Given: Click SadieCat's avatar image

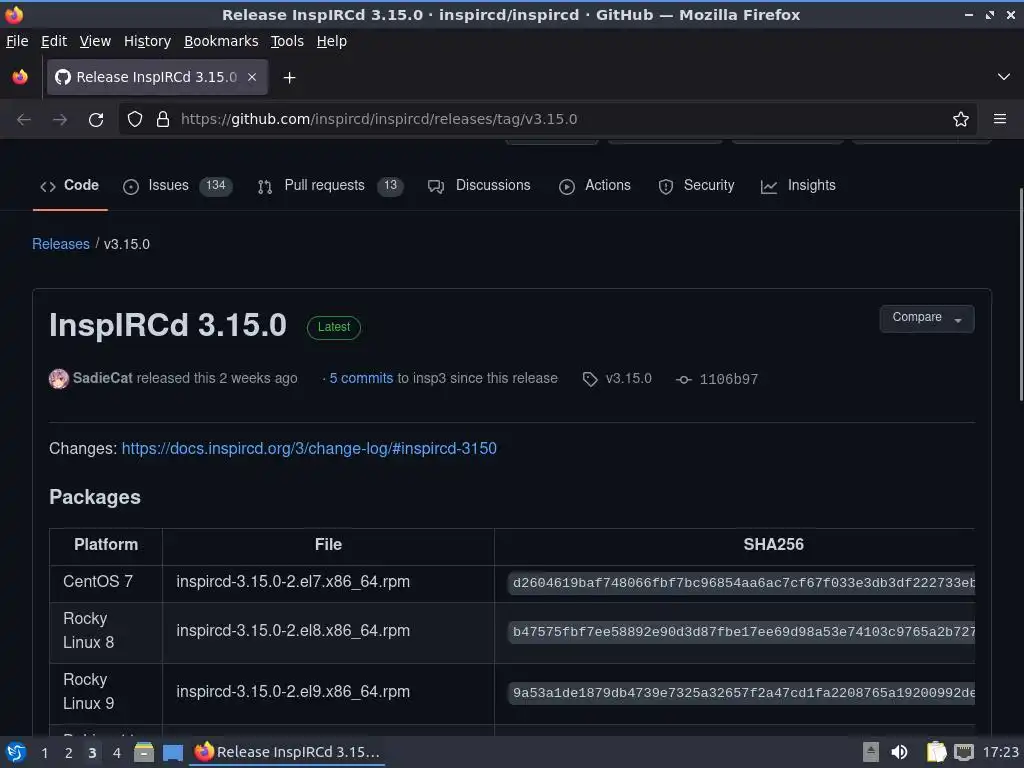Looking at the screenshot, I should pyautogui.click(x=59, y=379).
